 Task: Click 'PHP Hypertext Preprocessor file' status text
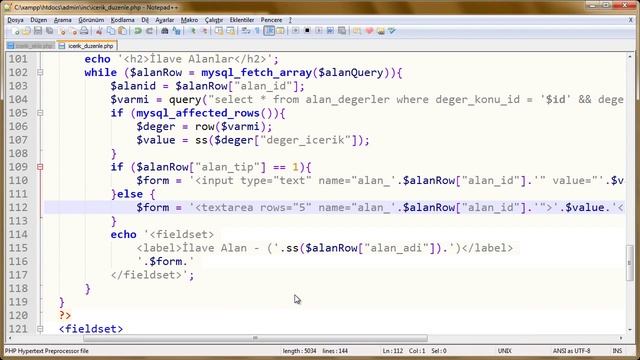(x=47, y=351)
